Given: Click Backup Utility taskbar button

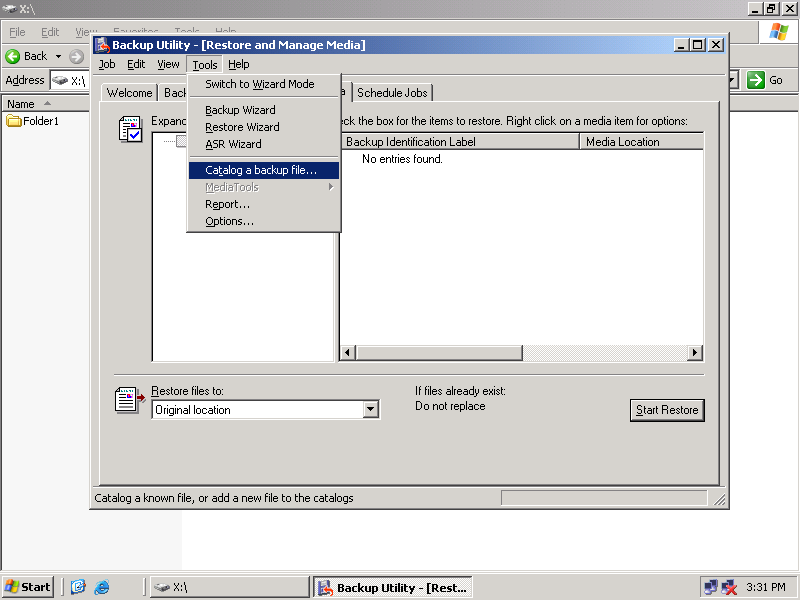Looking at the screenshot, I should coord(392,587).
